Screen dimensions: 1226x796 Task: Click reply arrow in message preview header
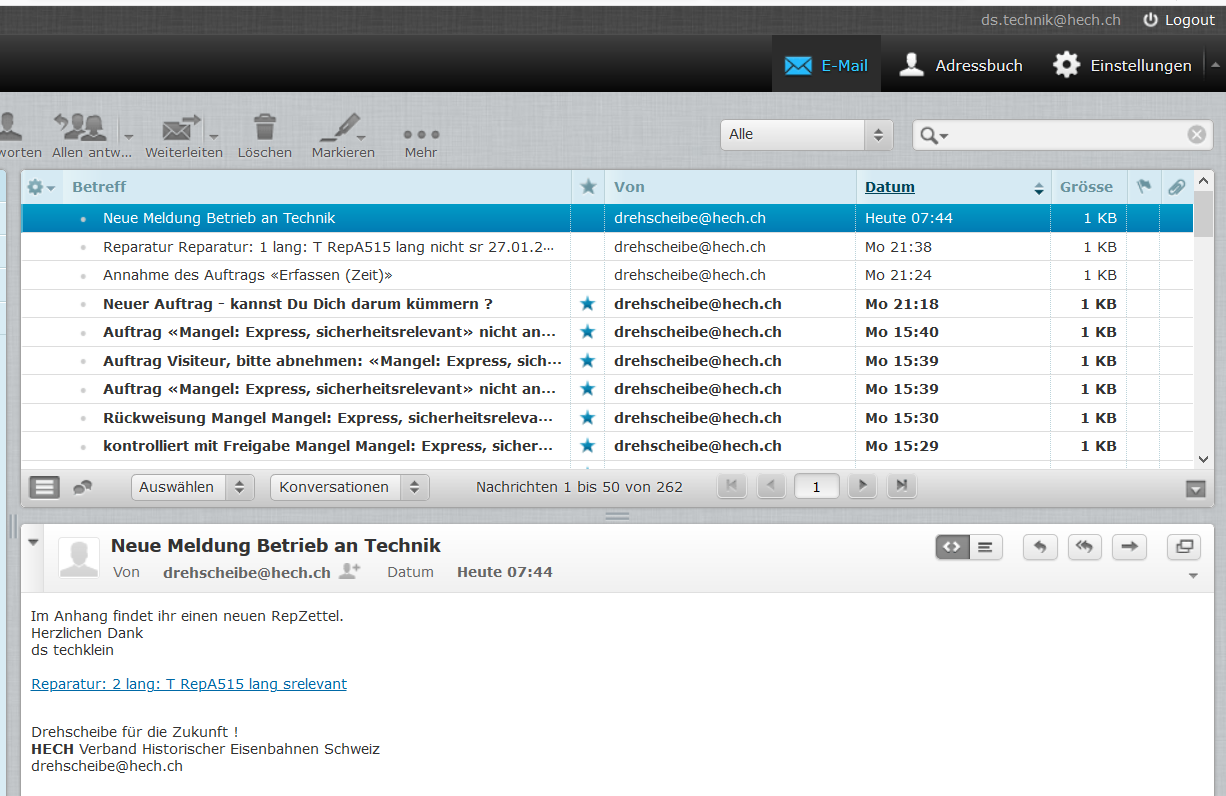pos(1040,547)
